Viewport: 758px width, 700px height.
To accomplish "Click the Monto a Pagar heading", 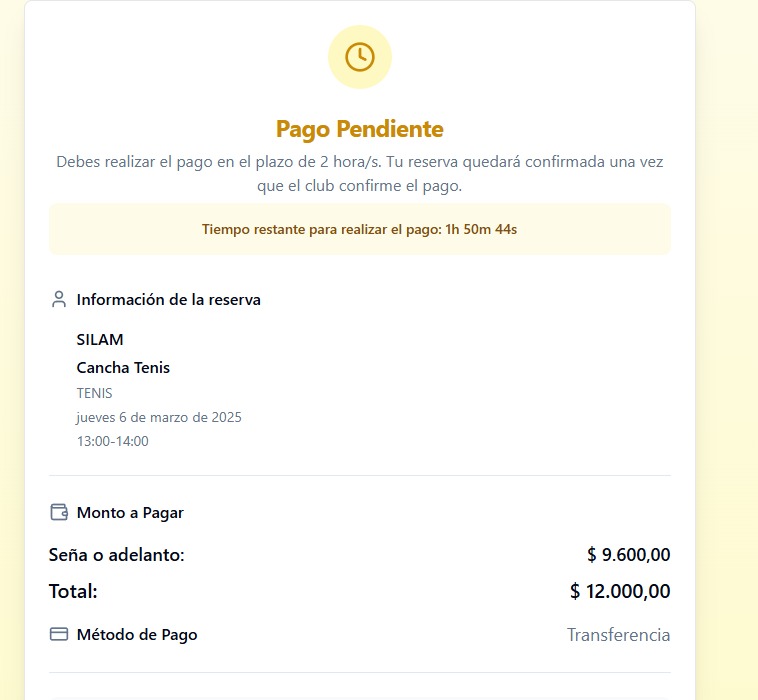I will pos(130,512).
